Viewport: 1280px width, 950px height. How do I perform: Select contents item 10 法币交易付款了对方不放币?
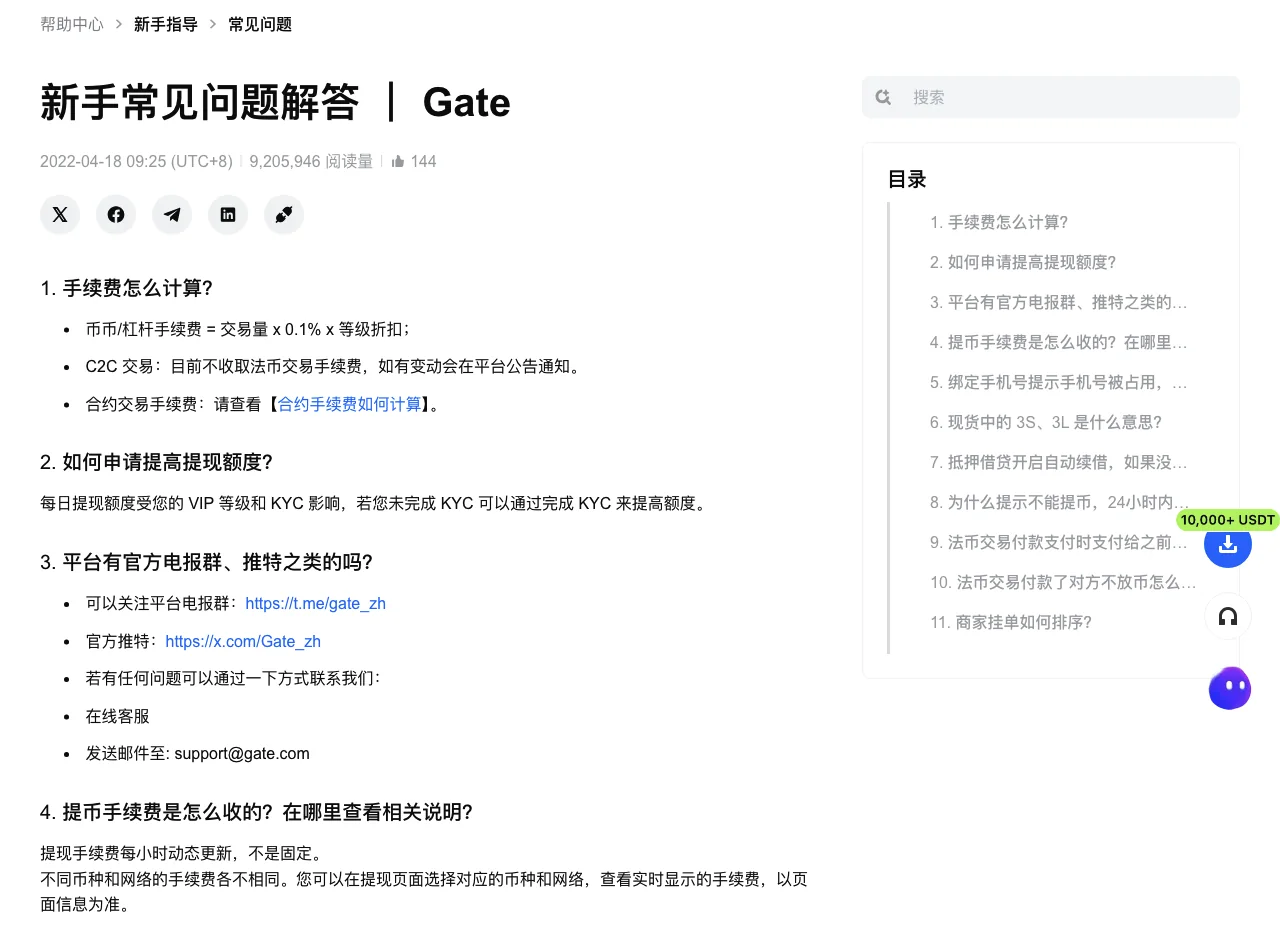[1063, 582]
